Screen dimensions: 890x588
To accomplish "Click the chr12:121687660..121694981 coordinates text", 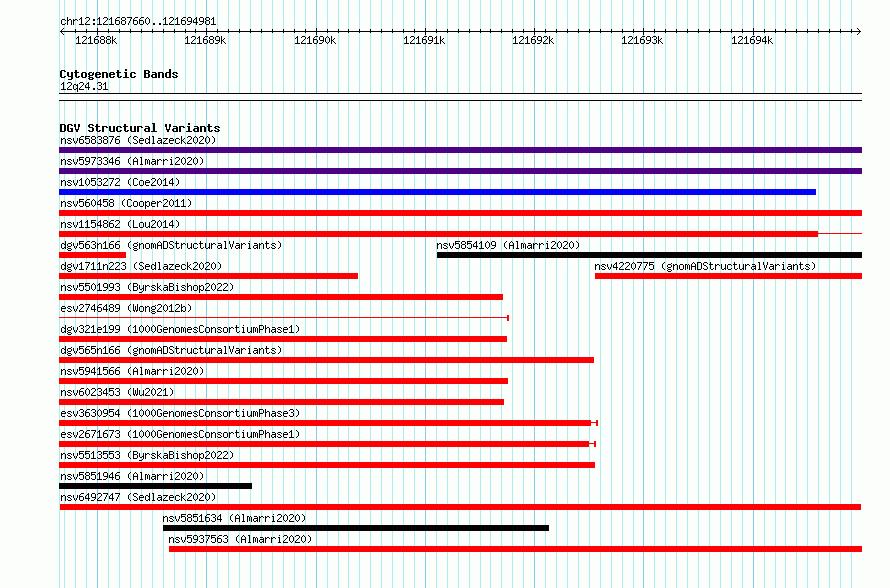I will [138, 22].
